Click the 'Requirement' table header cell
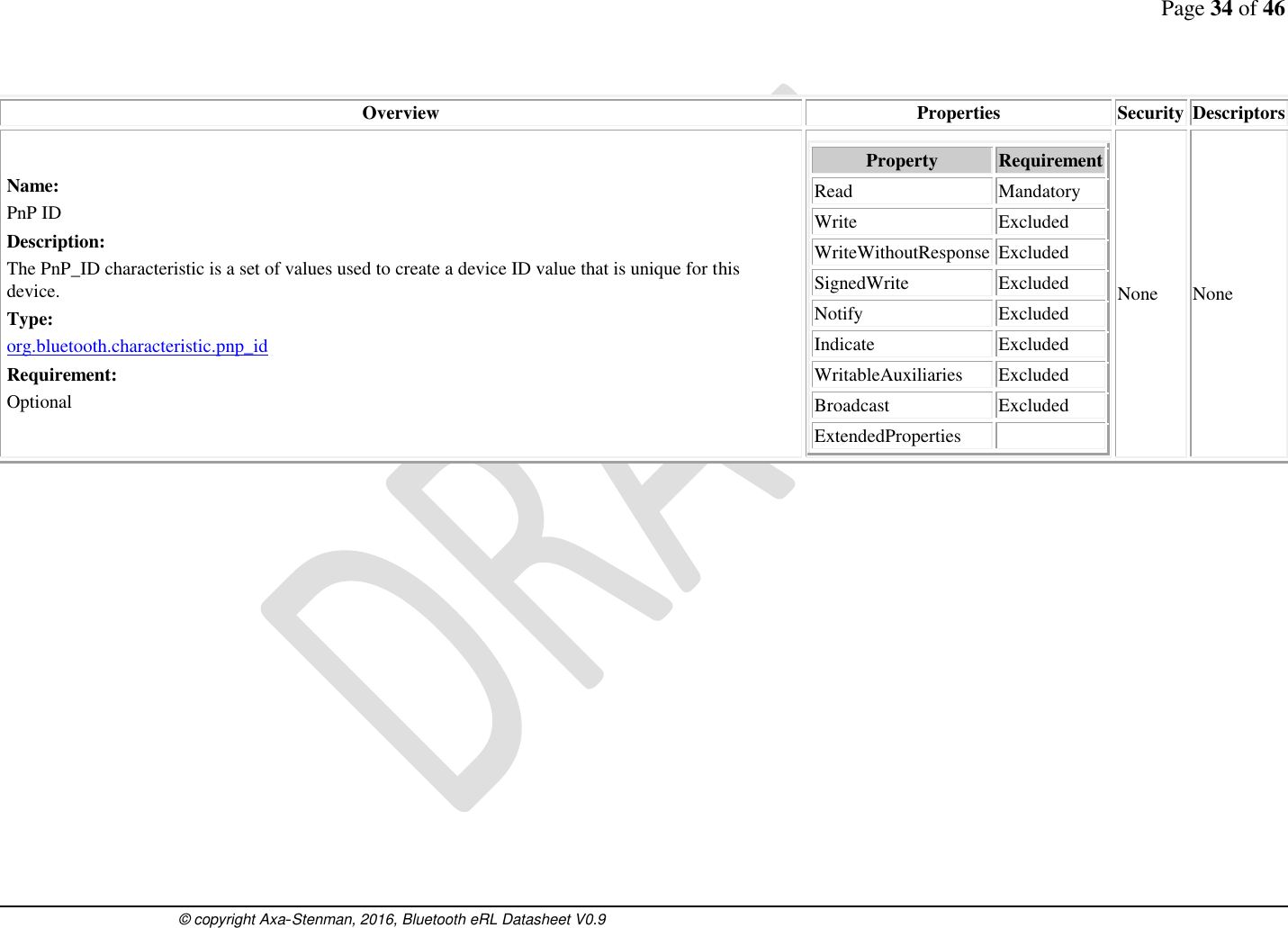 pos(1050,160)
